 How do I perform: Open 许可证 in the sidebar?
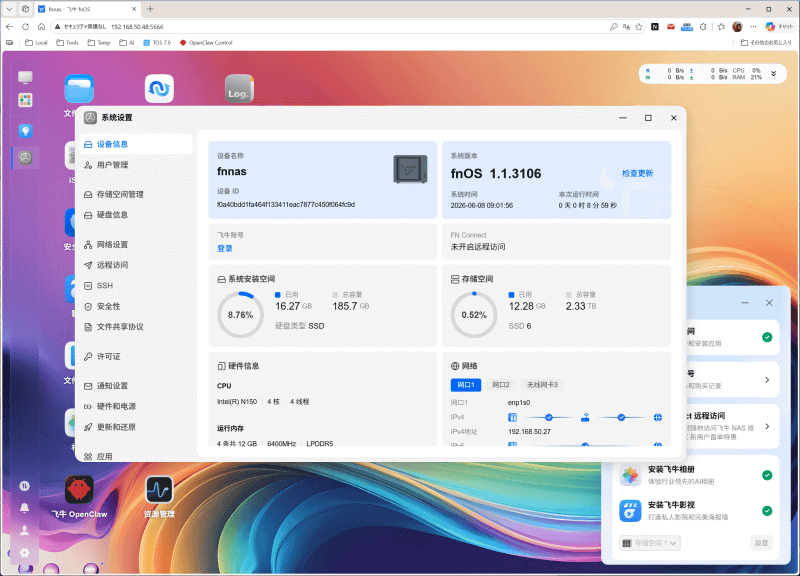(x=135, y=356)
